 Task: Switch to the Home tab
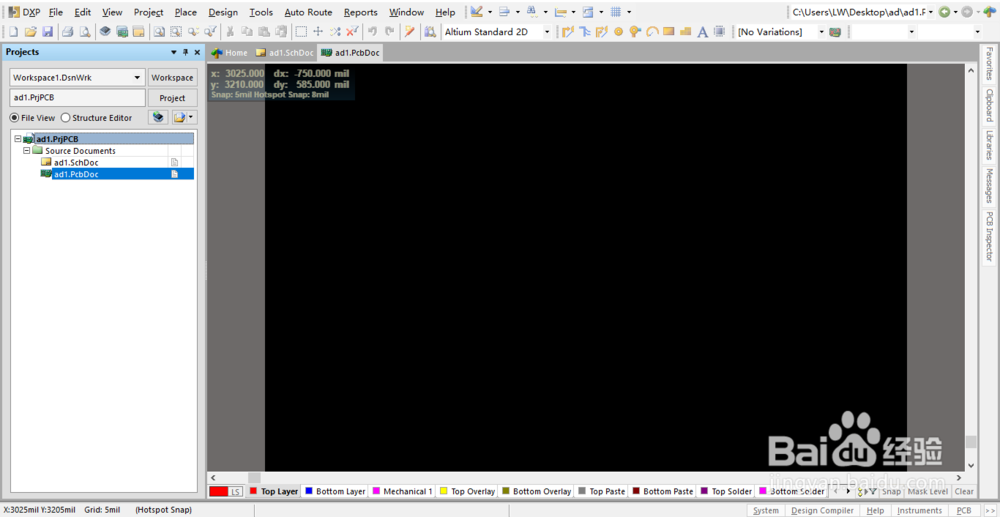coord(230,53)
